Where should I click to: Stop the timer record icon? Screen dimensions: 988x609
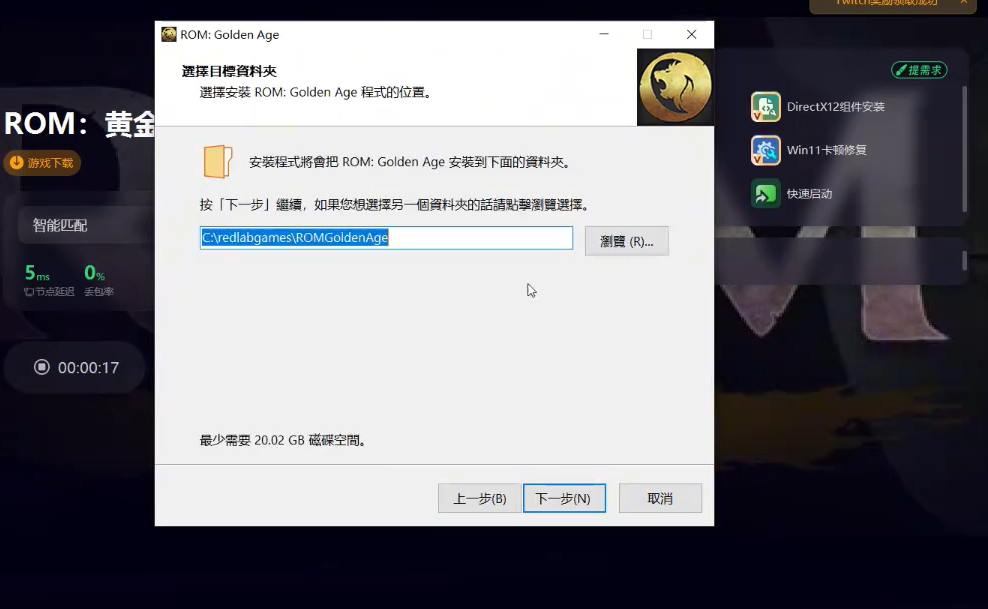point(42,367)
